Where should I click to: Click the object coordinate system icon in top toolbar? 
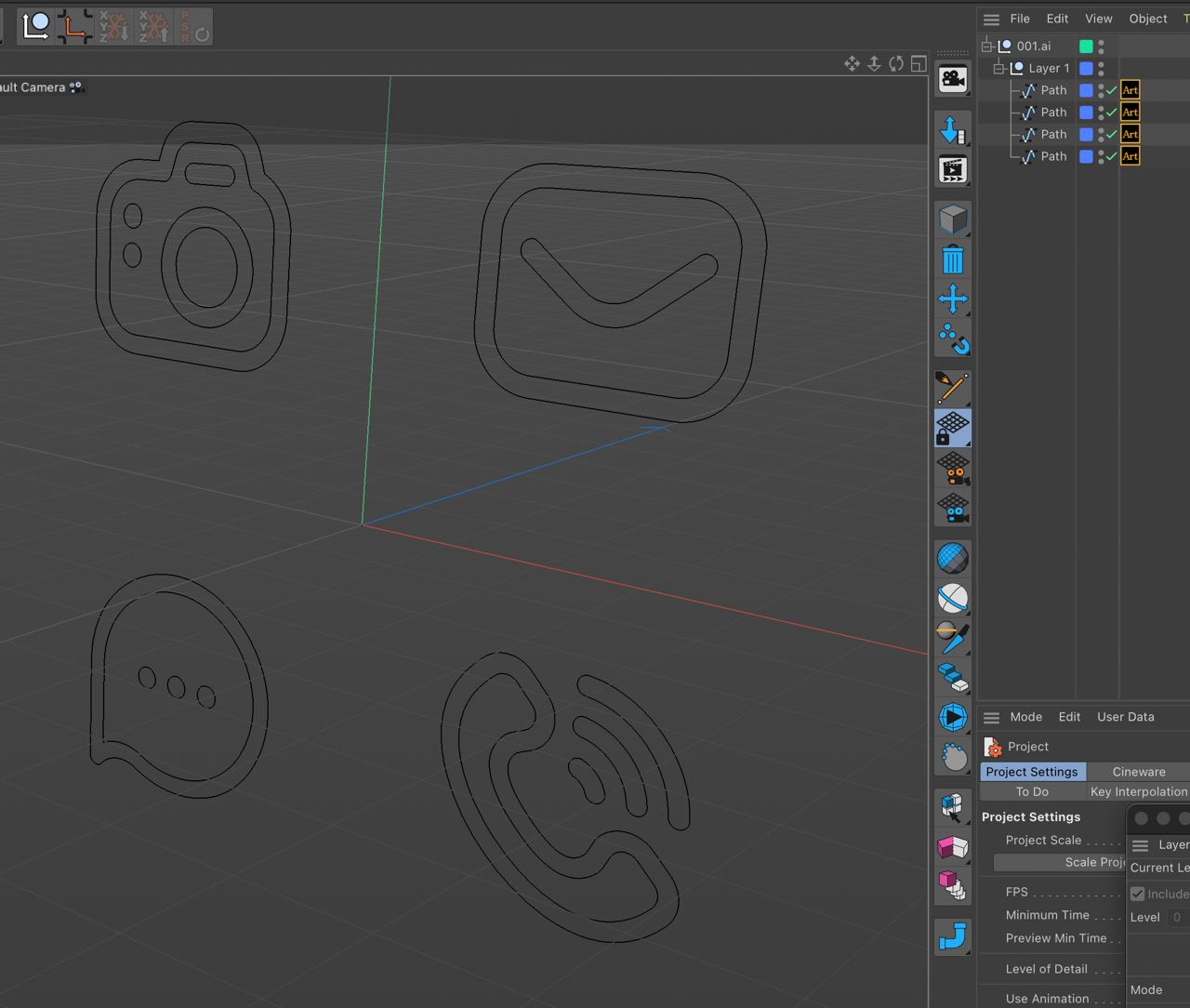35,26
